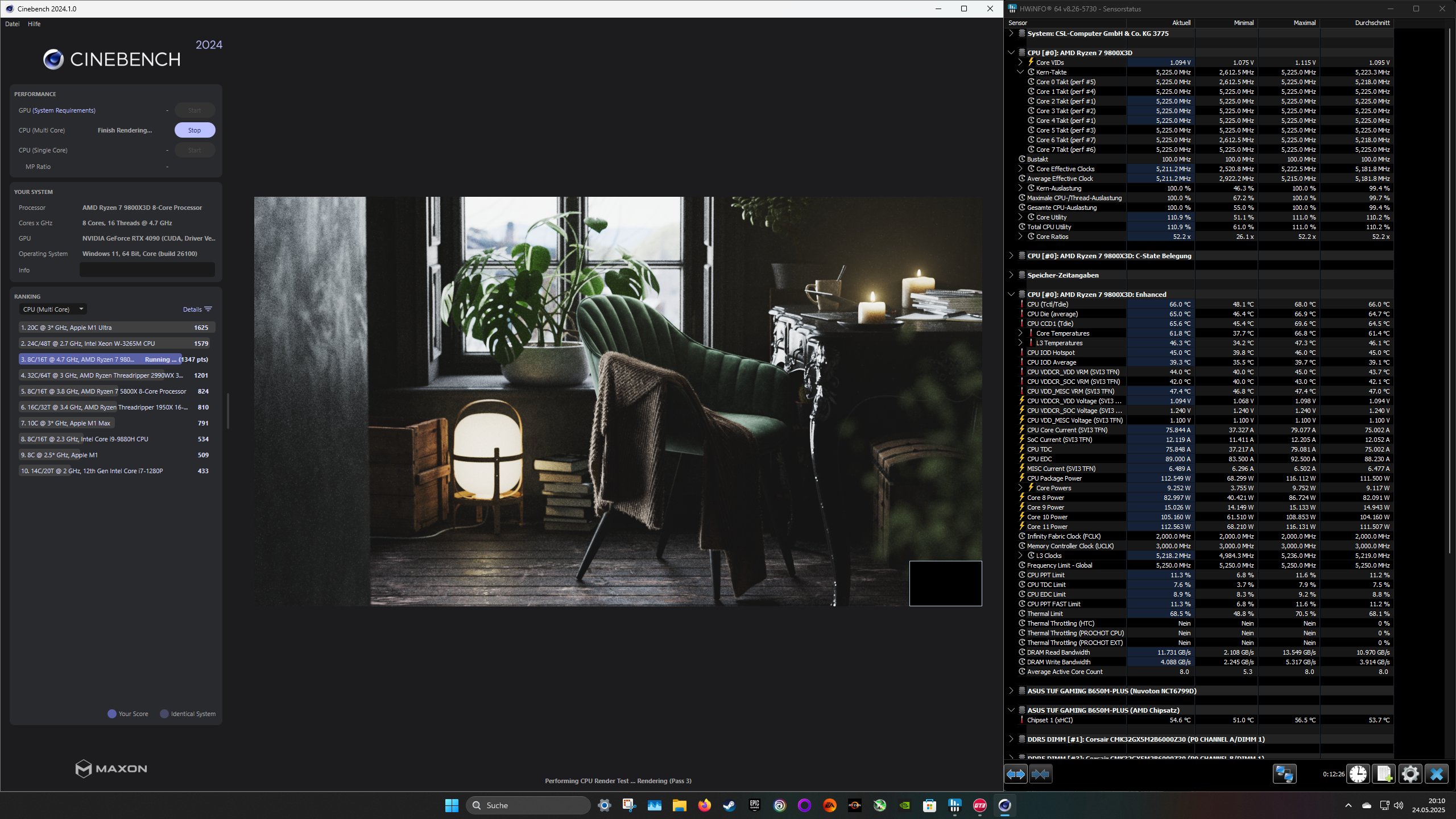Expand the Speicher-Zeitangaben sensor group

coord(1011,275)
